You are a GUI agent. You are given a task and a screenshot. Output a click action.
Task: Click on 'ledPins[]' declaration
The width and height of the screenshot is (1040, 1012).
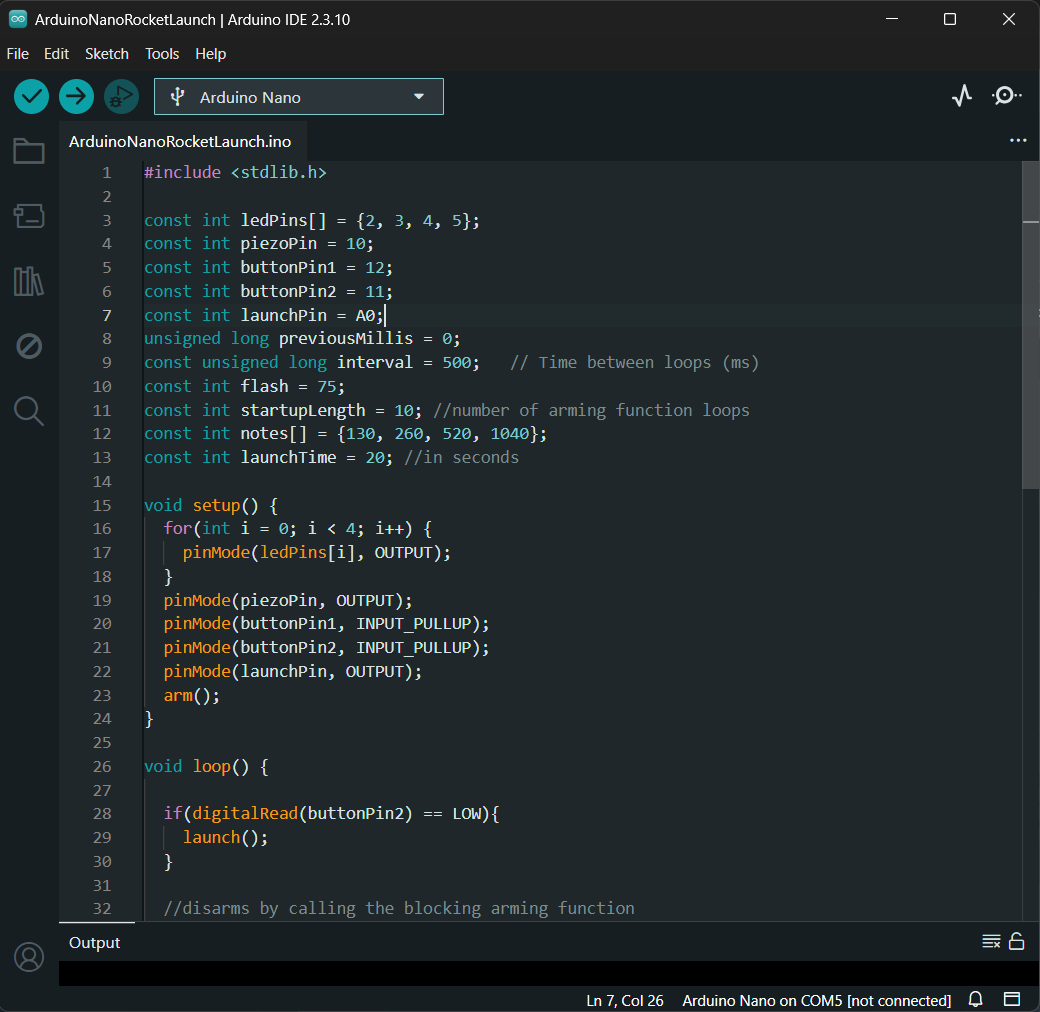283,220
